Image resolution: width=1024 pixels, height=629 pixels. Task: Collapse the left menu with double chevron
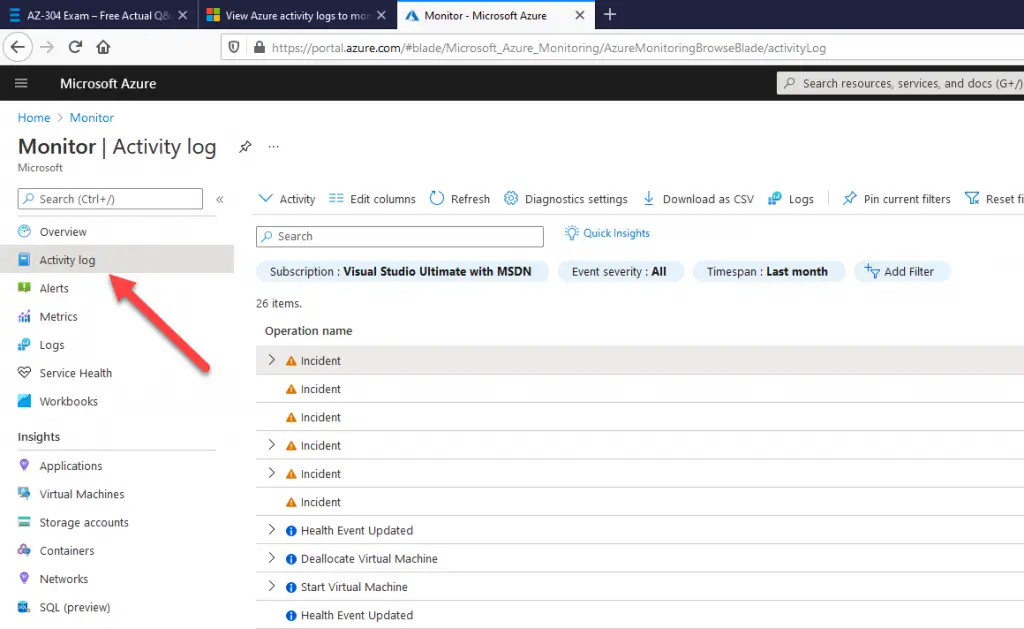(220, 199)
